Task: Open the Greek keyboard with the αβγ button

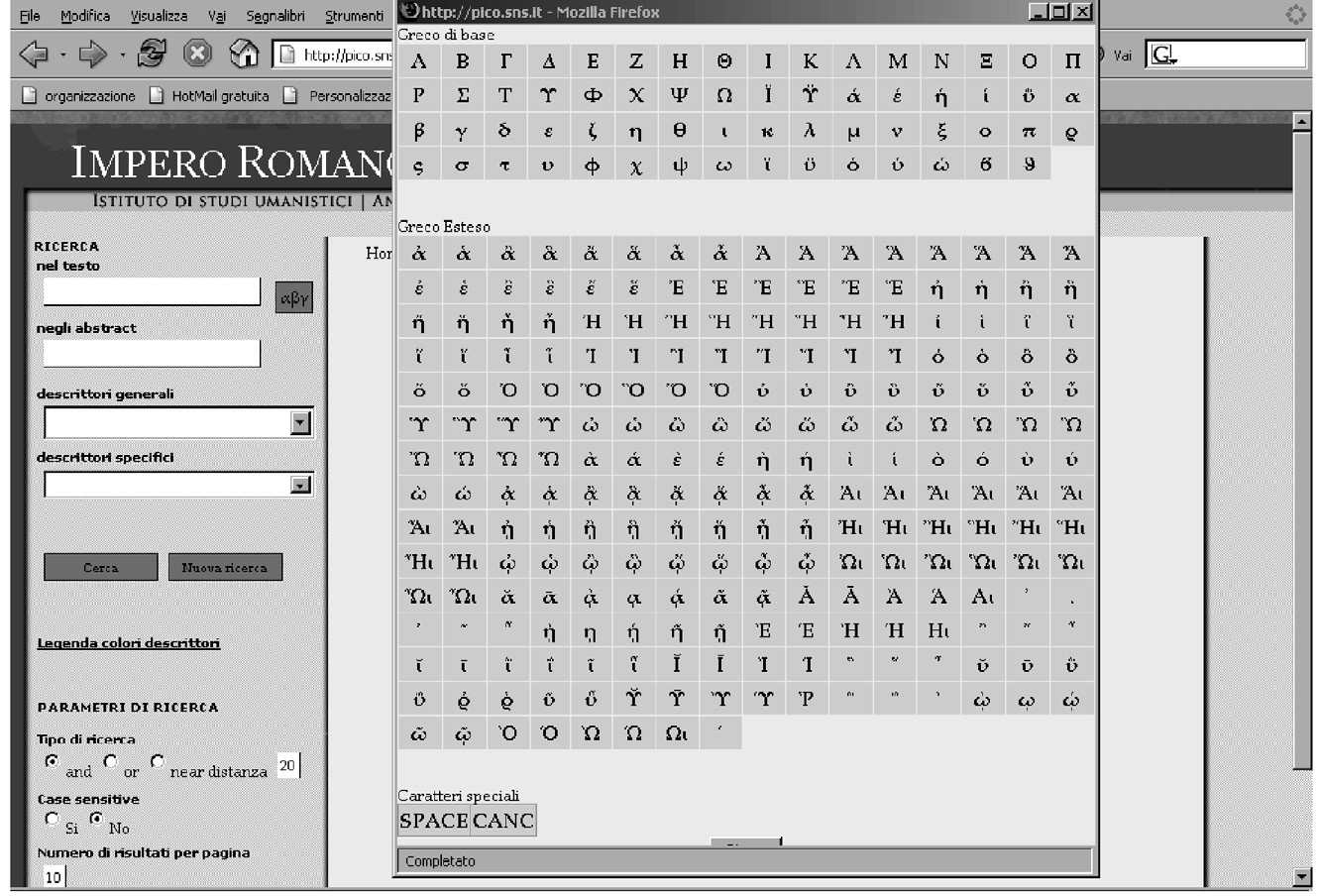Action: [x=294, y=296]
